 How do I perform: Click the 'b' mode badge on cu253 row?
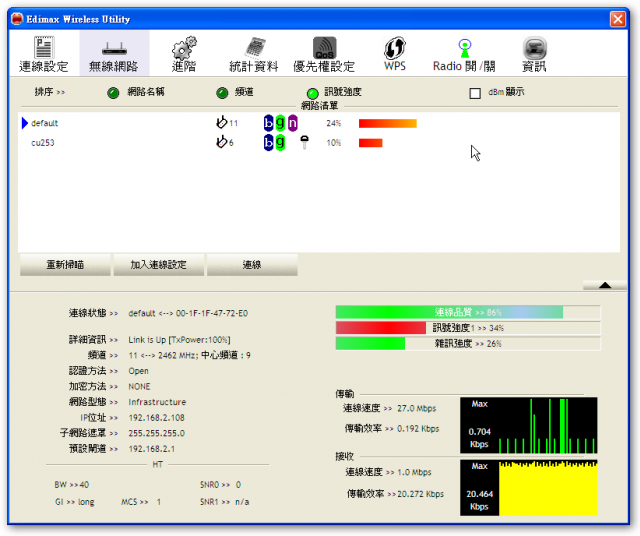268,142
